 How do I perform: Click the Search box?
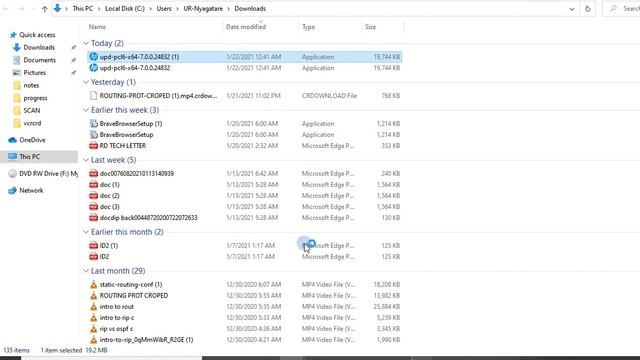(623, 9)
